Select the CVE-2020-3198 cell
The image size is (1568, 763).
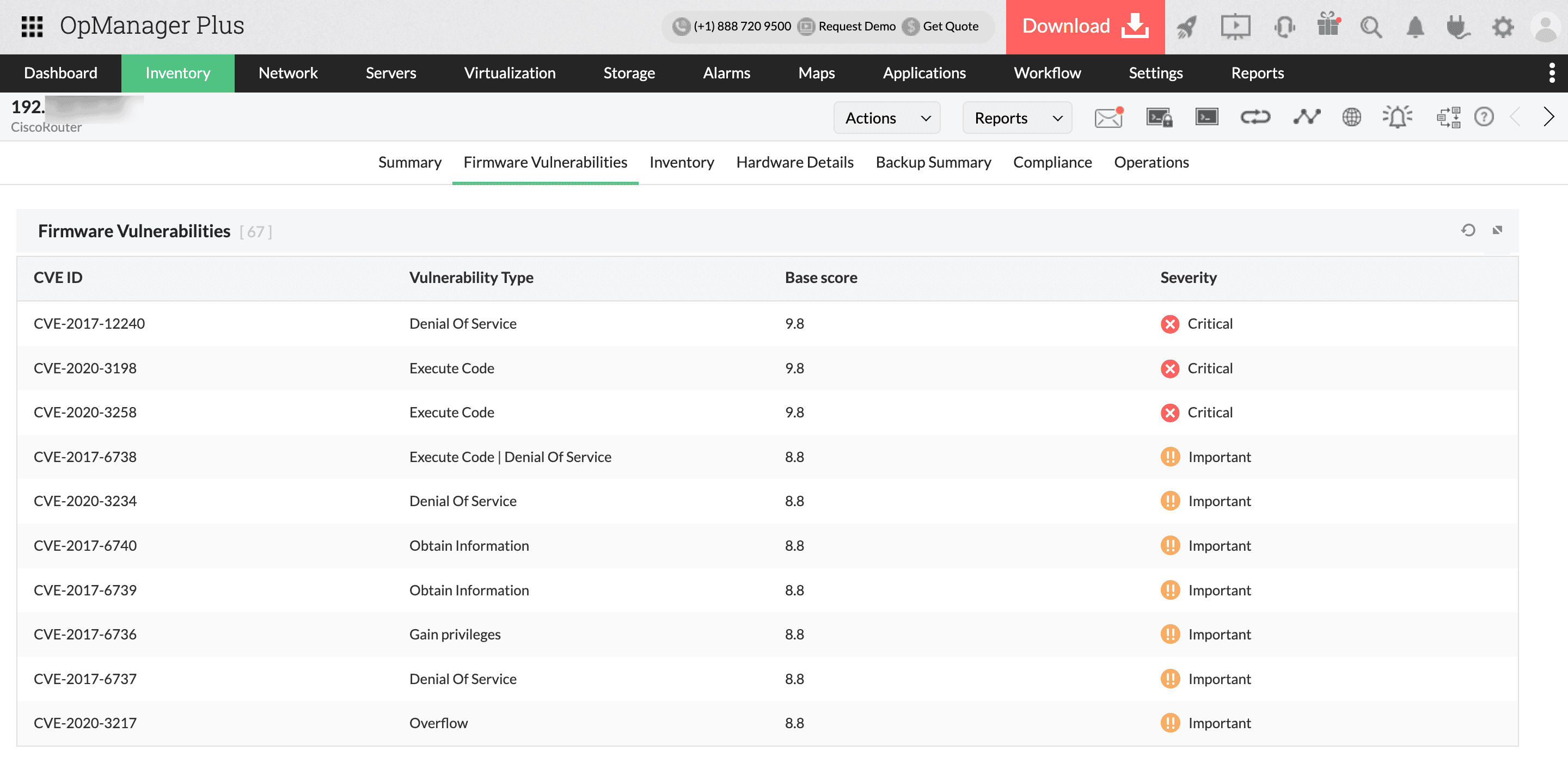point(84,368)
